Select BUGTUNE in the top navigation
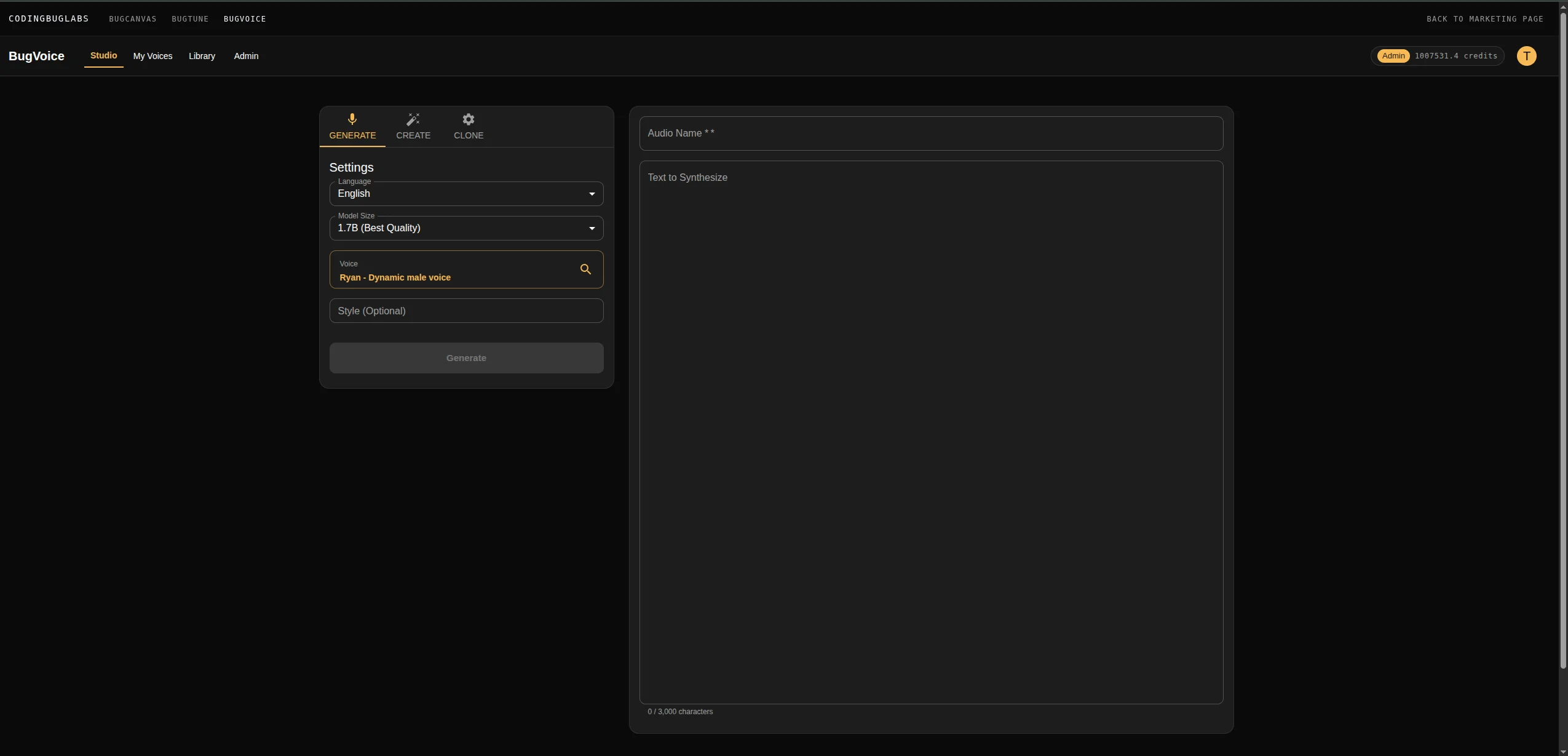The image size is (1568, 756). pos(189,18)
